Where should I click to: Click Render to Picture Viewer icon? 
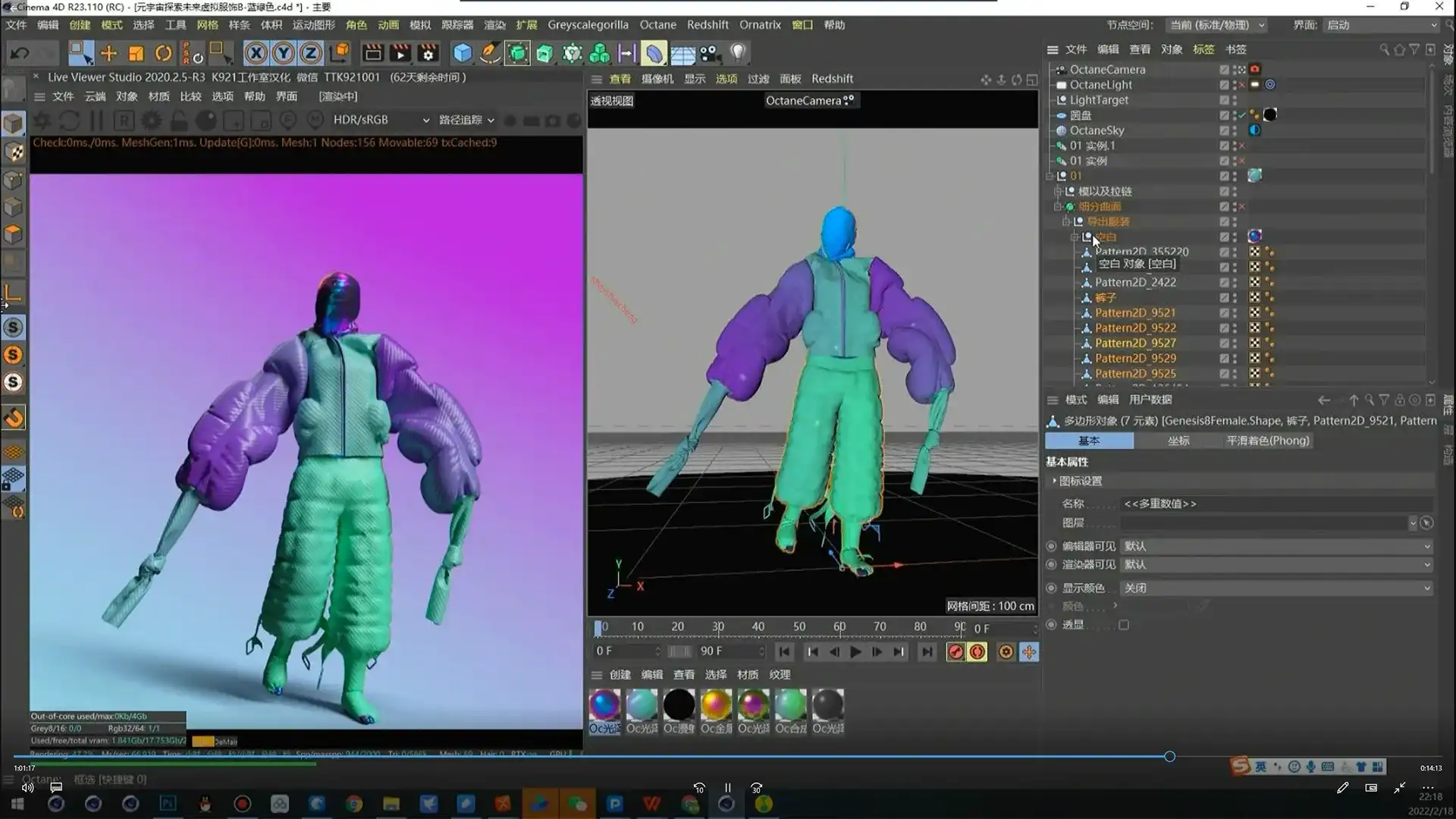coord(400,53)
